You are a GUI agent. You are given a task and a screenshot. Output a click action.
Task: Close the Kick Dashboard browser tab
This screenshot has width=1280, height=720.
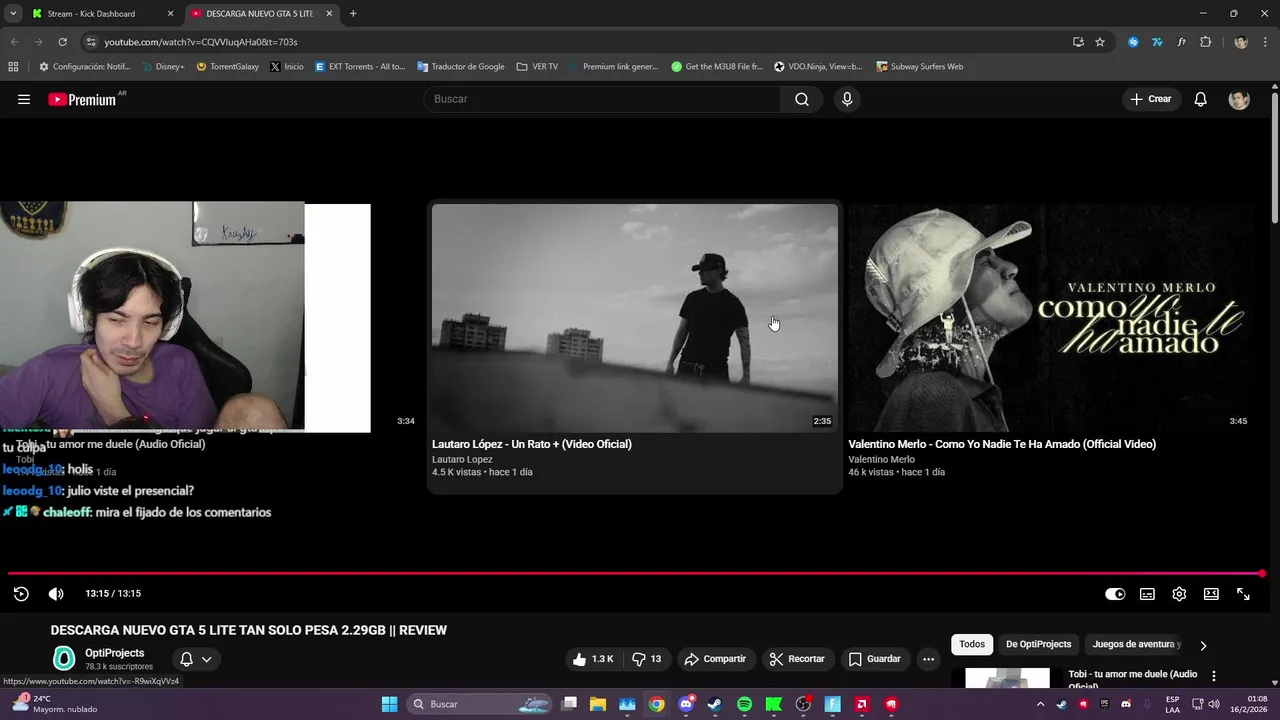tap(170, 14)
